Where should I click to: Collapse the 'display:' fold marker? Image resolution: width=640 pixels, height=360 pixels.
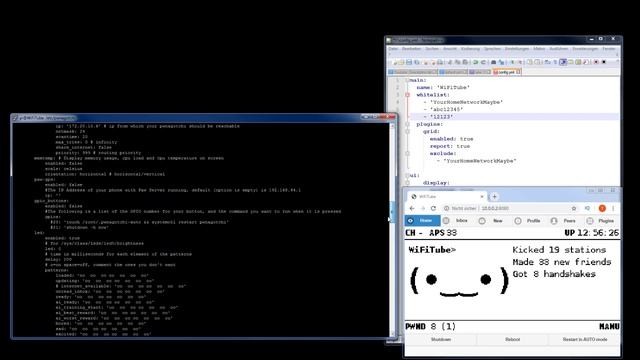[x=407, y=183]
